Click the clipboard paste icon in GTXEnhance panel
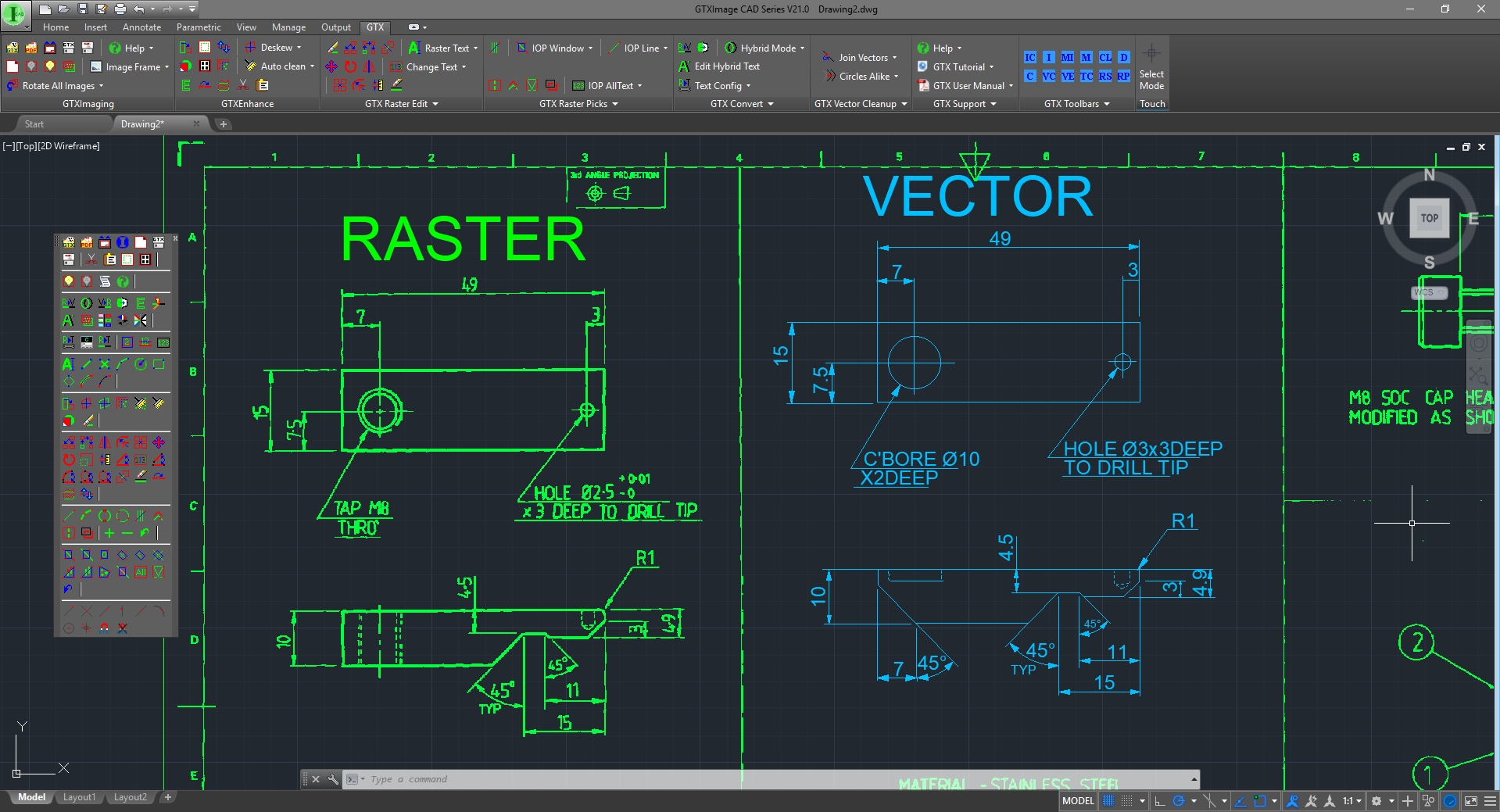Image resolution: width=1500 pixels, height=812 pixels. coord(263,85)
